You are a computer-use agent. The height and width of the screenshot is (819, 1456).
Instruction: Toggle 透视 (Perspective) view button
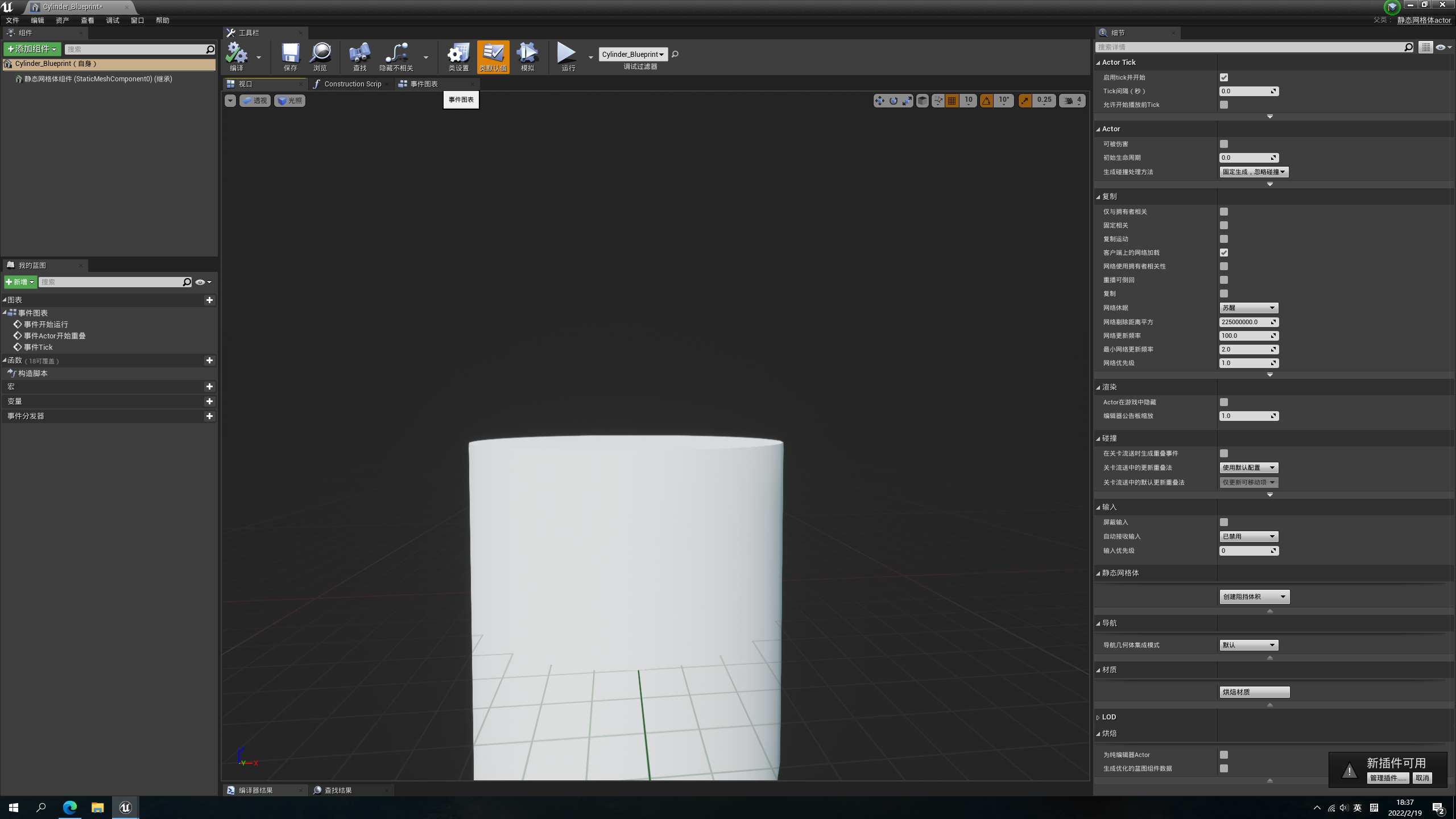click(x=255, y=101)
